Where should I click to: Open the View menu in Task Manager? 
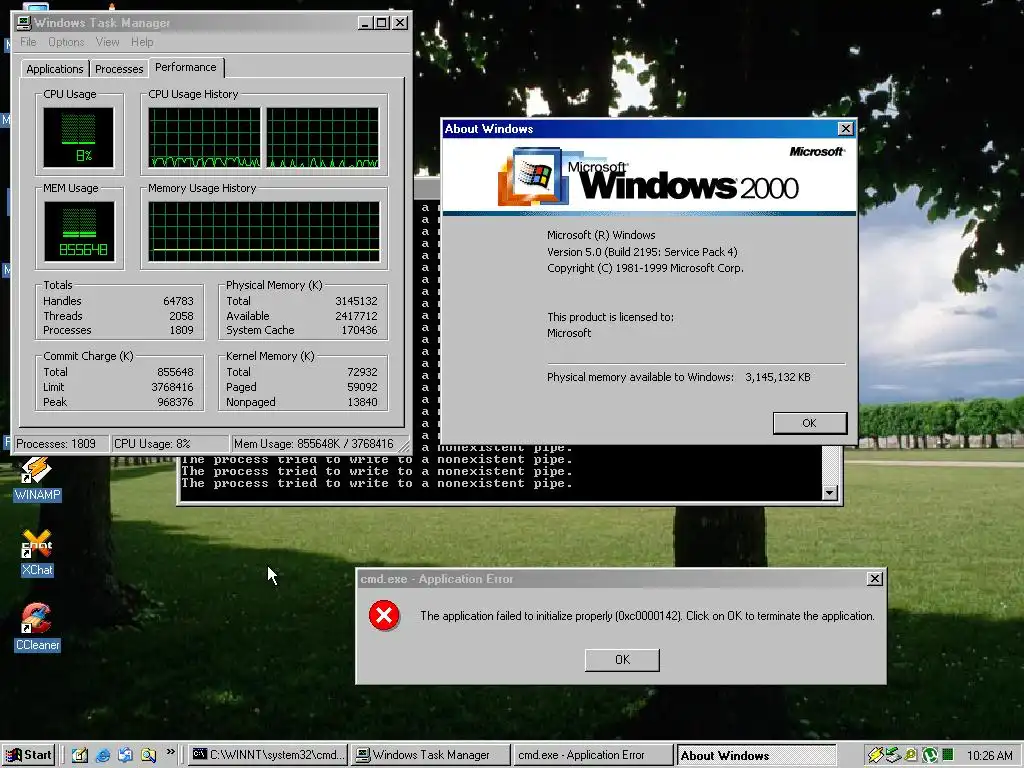click(107, 42)
